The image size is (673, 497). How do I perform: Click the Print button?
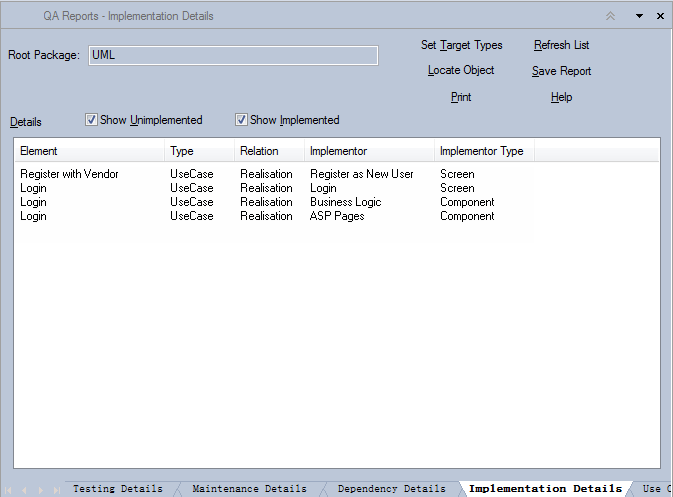461,97
